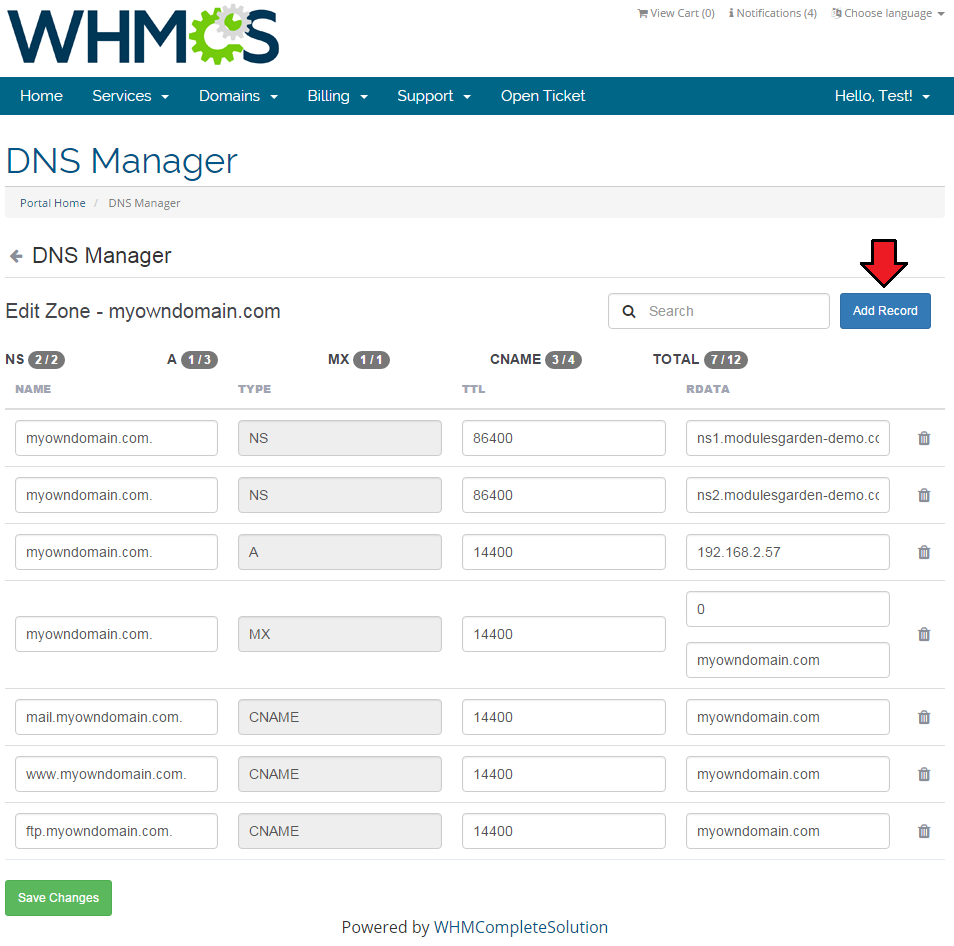The image size is (954, 946).
Task: Click the DNS Manager breadcrumb
Action: pos(144,203)
